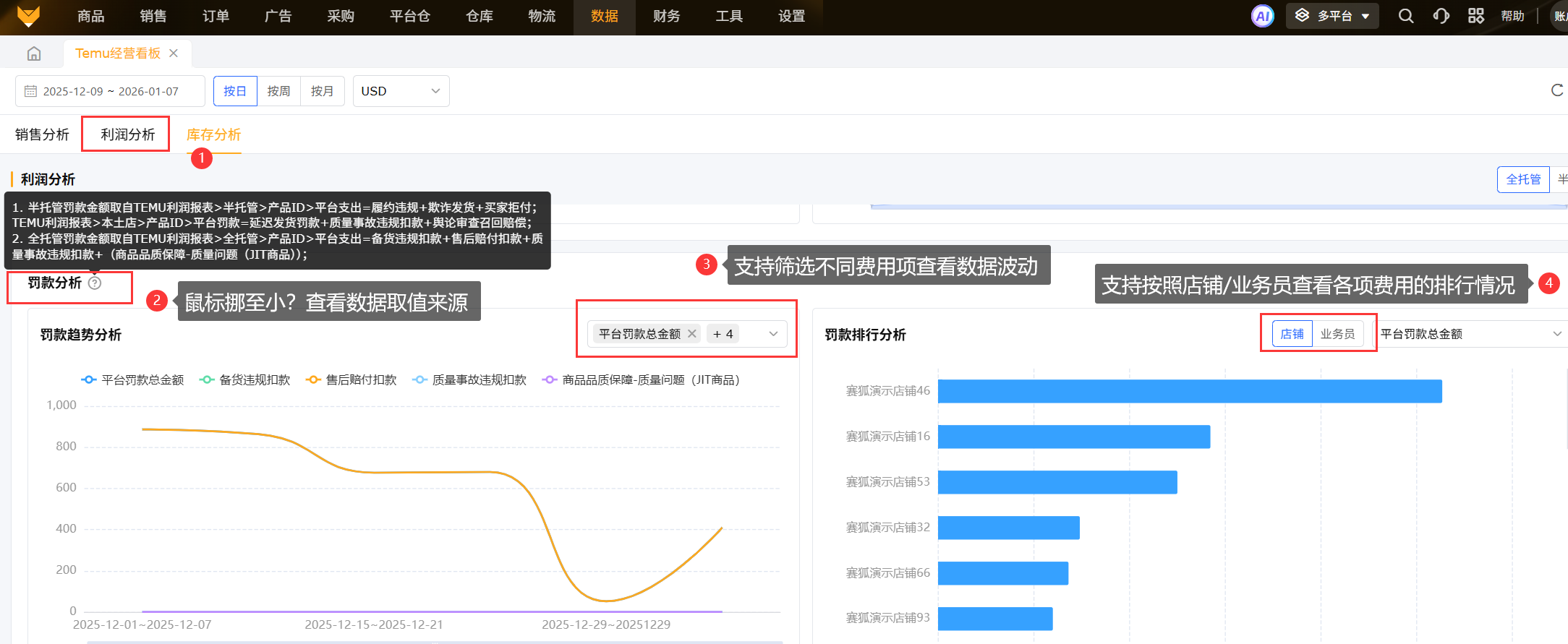The width and height of the screenshot is (1568, 644).
Task: Switch view granularity to 按周
Action: (x=278, y=91)
